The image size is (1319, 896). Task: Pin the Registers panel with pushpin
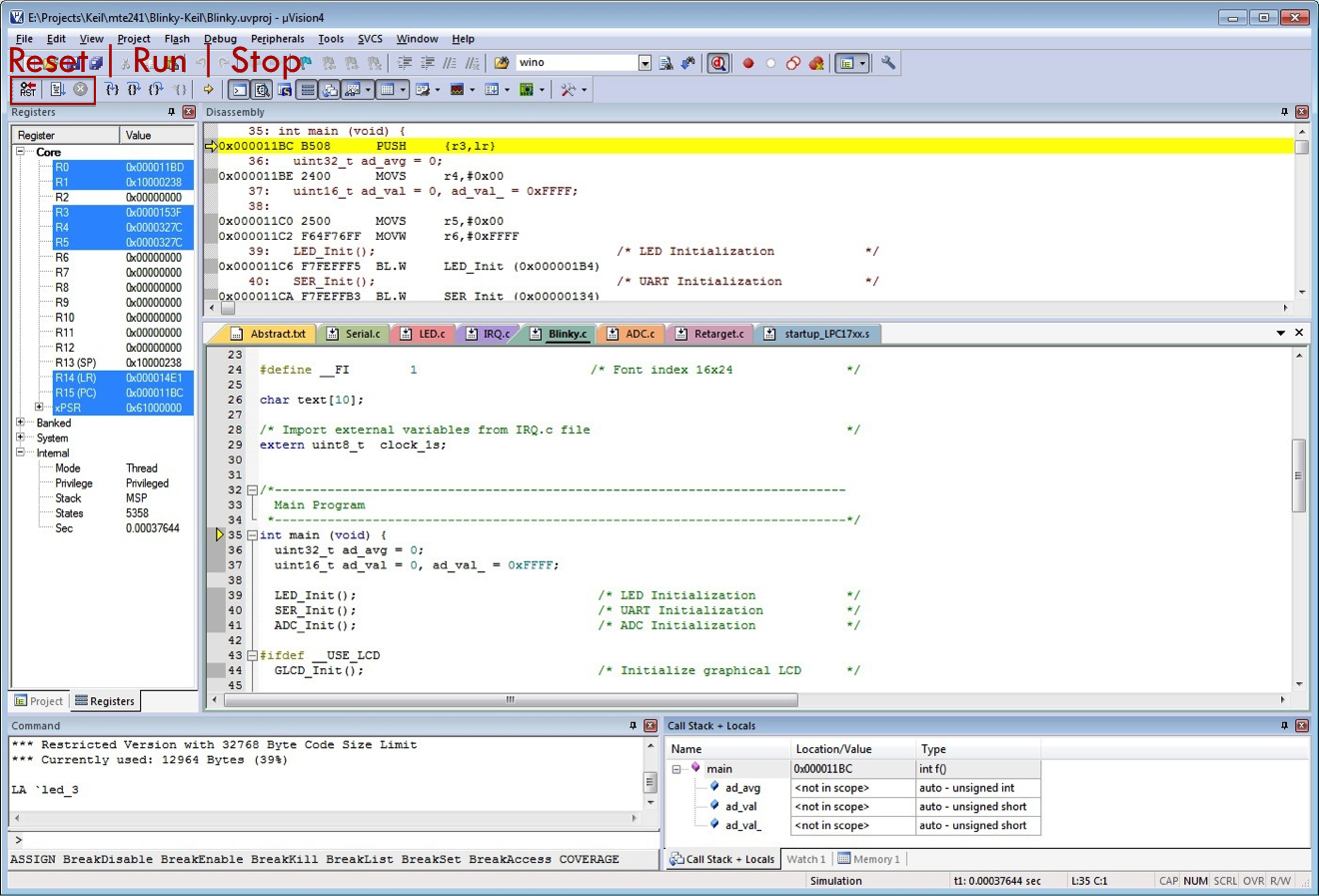click(172, 112)
